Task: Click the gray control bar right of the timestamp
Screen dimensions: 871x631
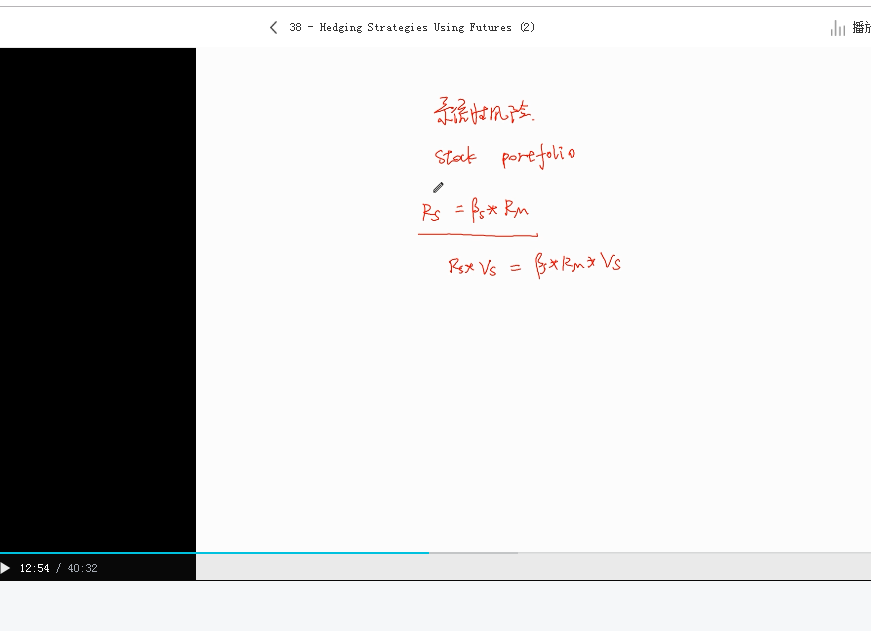Action: point(530,568)
